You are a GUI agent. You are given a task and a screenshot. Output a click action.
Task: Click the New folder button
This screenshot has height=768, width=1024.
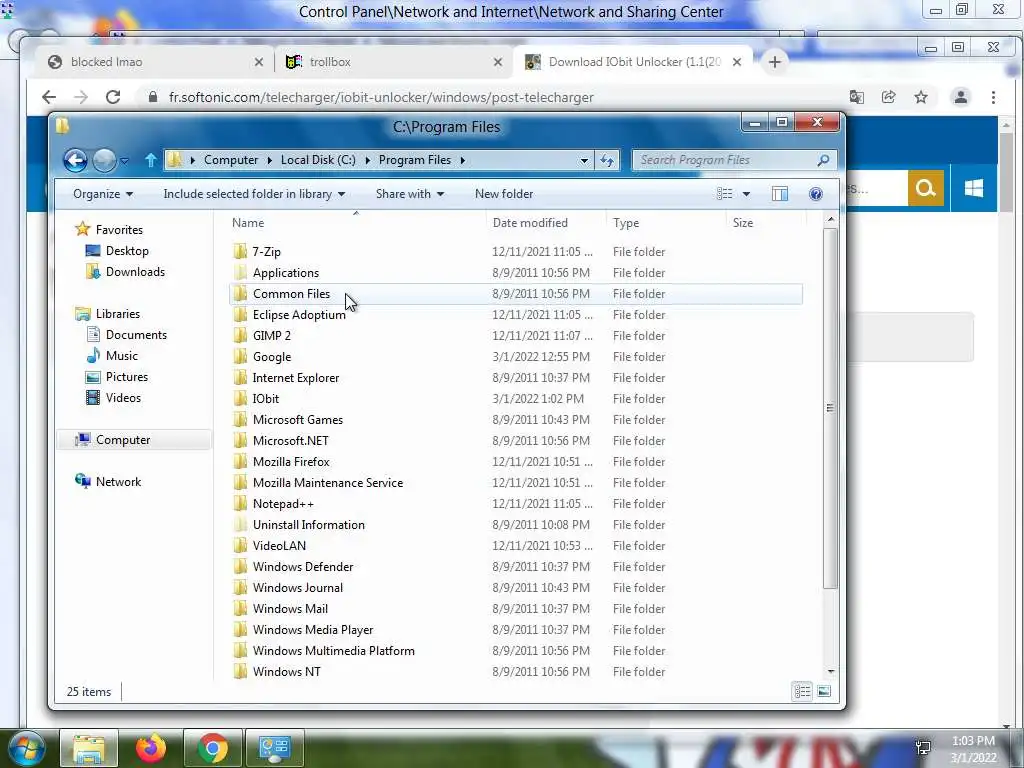(x=504, y=194)
